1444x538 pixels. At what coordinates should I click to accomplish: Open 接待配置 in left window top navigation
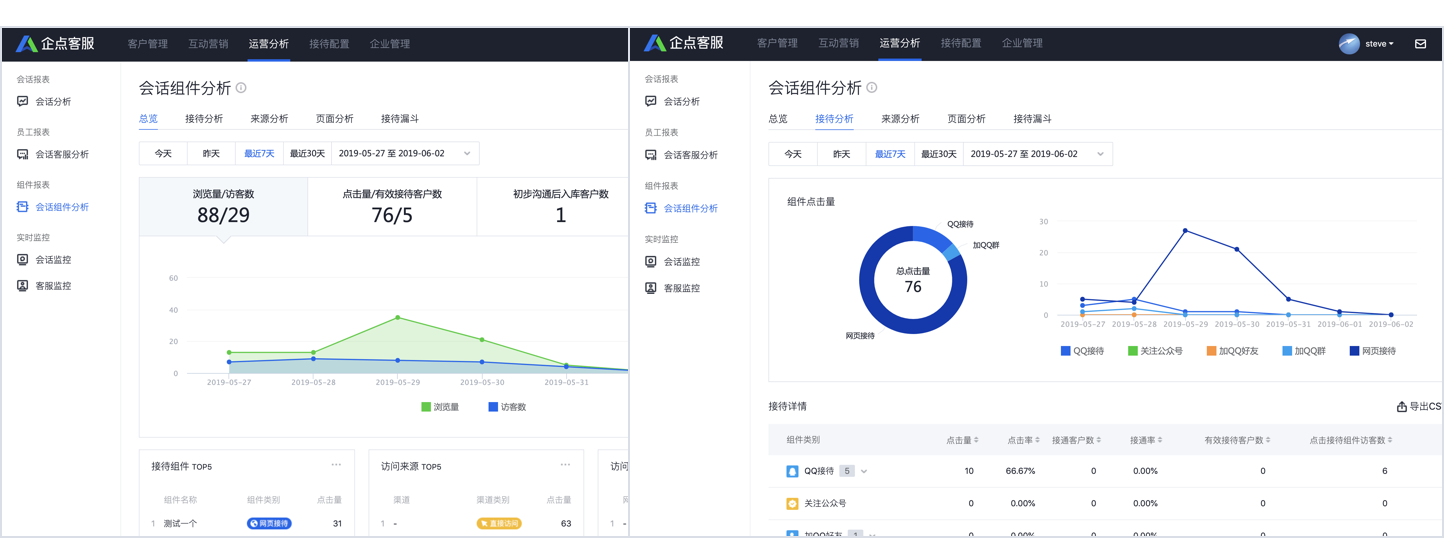(x=329, y=44)
